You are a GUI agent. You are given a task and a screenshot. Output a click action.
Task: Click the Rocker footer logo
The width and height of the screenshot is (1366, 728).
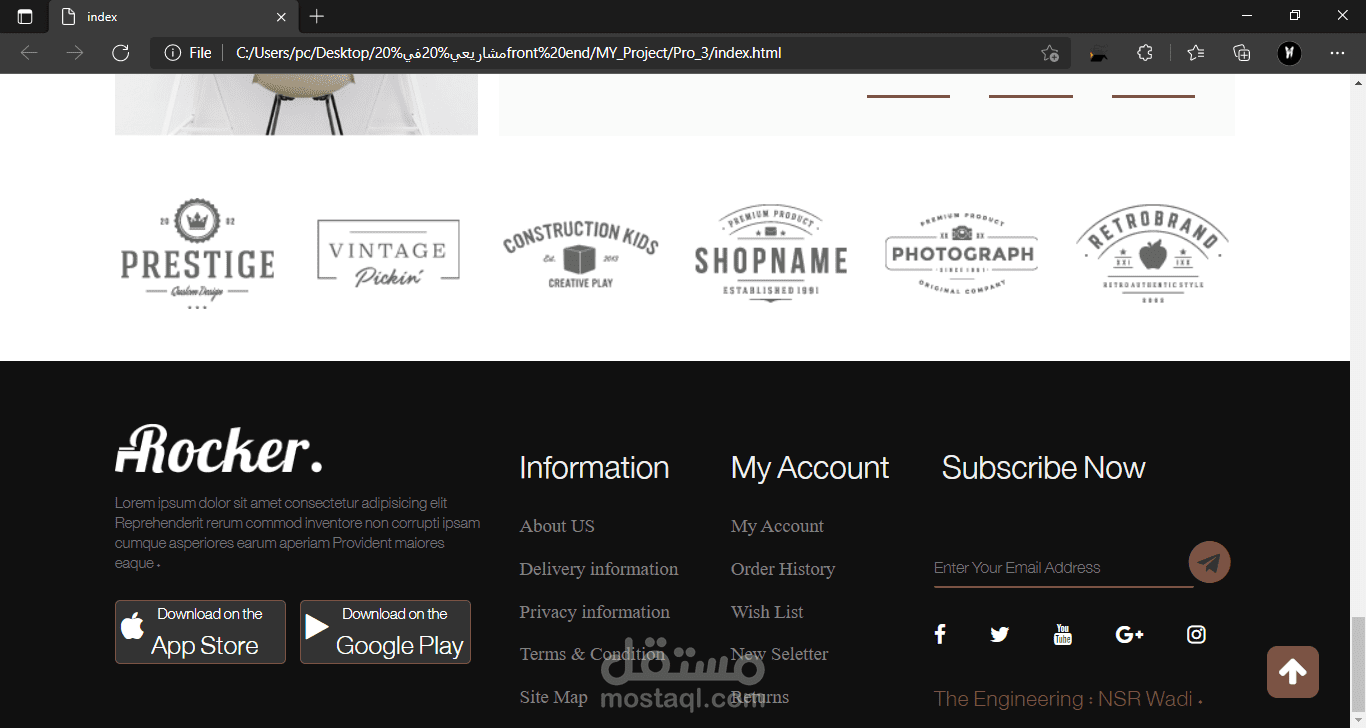[x=219, y=449]
